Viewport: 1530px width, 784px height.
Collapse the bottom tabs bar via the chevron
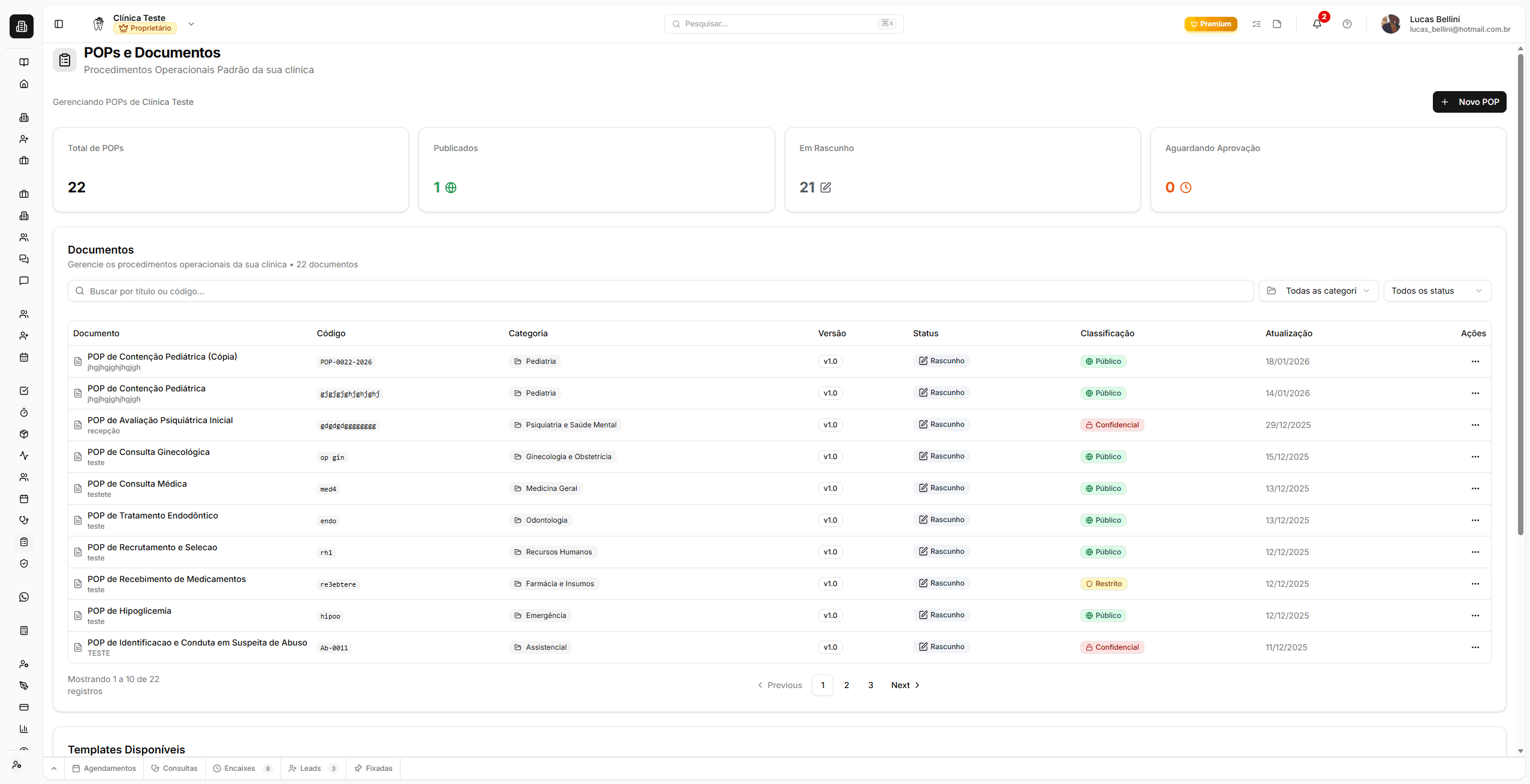pyautogui.click(x=53, y=768)
